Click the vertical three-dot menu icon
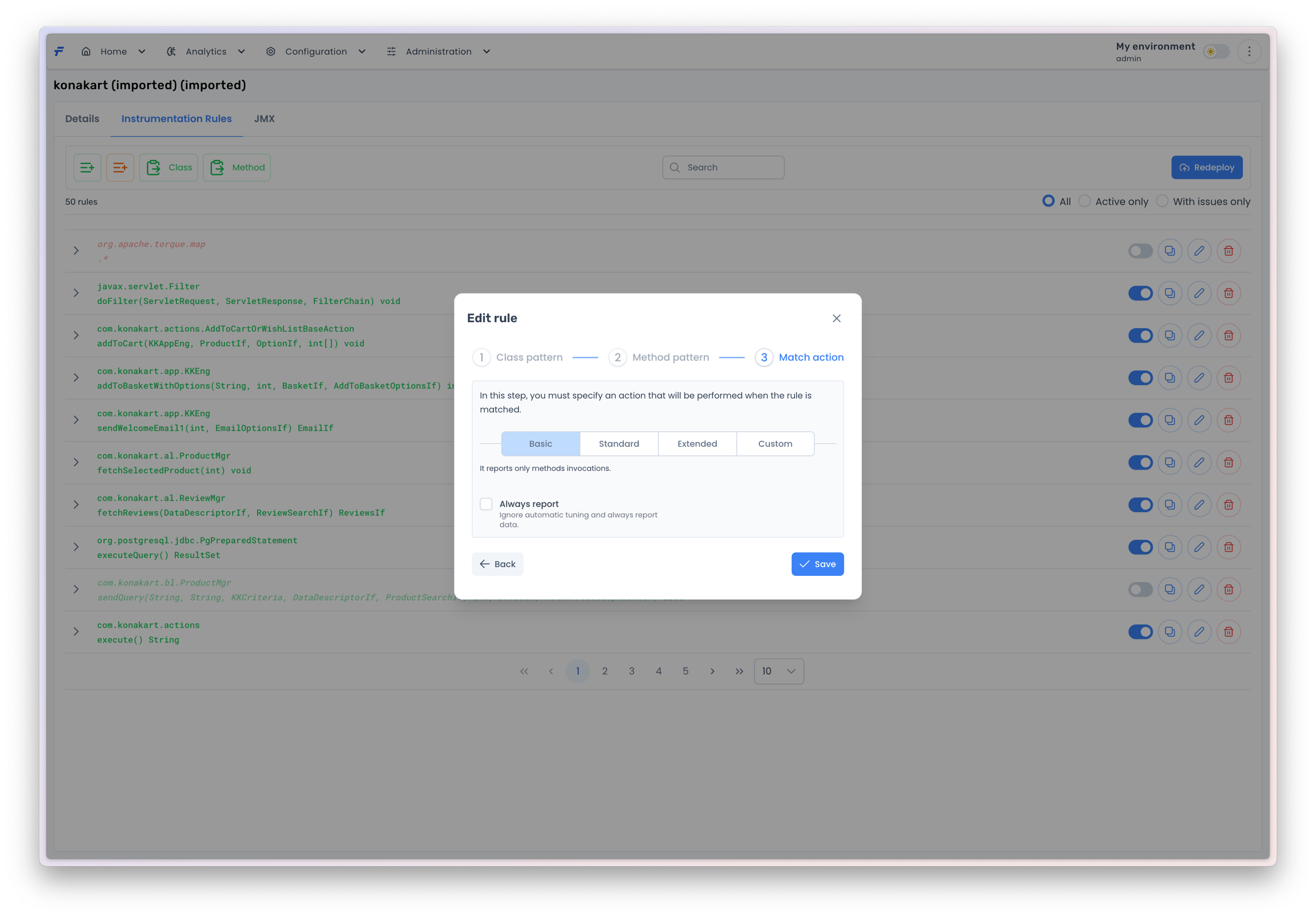The image size is (1316, 918). tap(1249, 51)
